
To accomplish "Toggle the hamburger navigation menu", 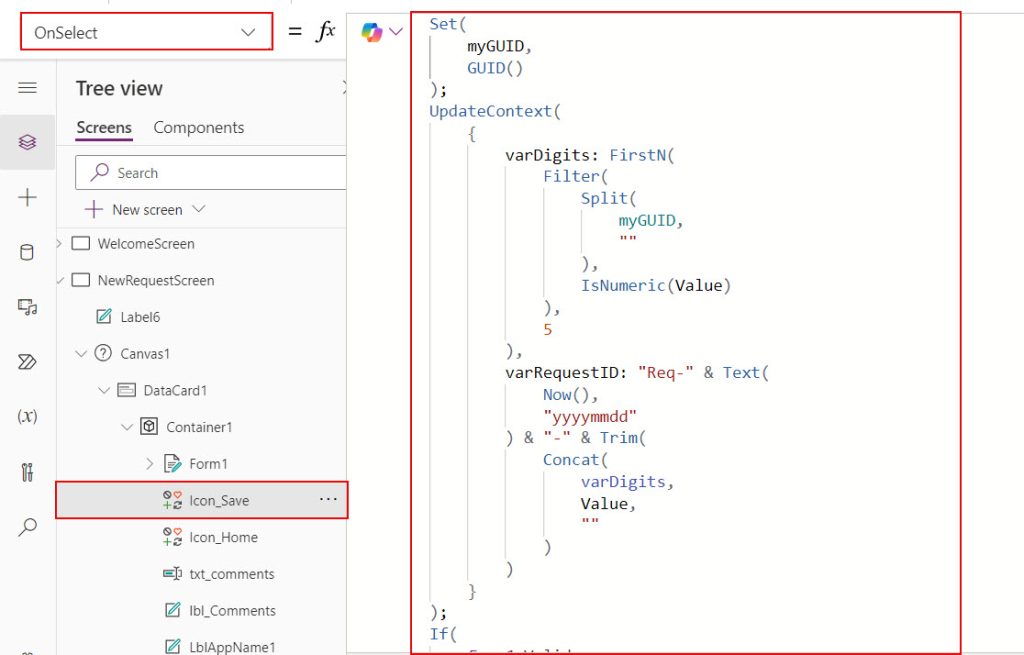I will (27, 88).
